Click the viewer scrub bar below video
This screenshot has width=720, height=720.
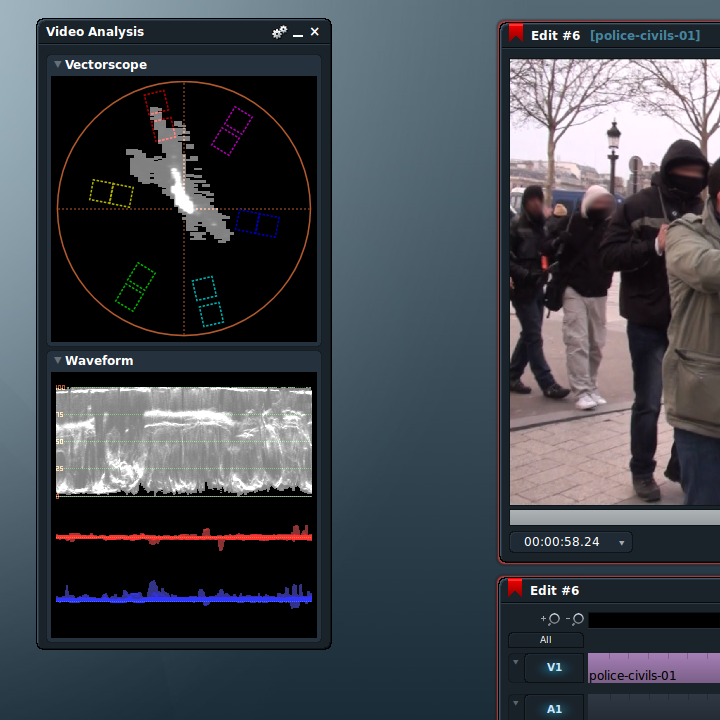pos(615,518)
